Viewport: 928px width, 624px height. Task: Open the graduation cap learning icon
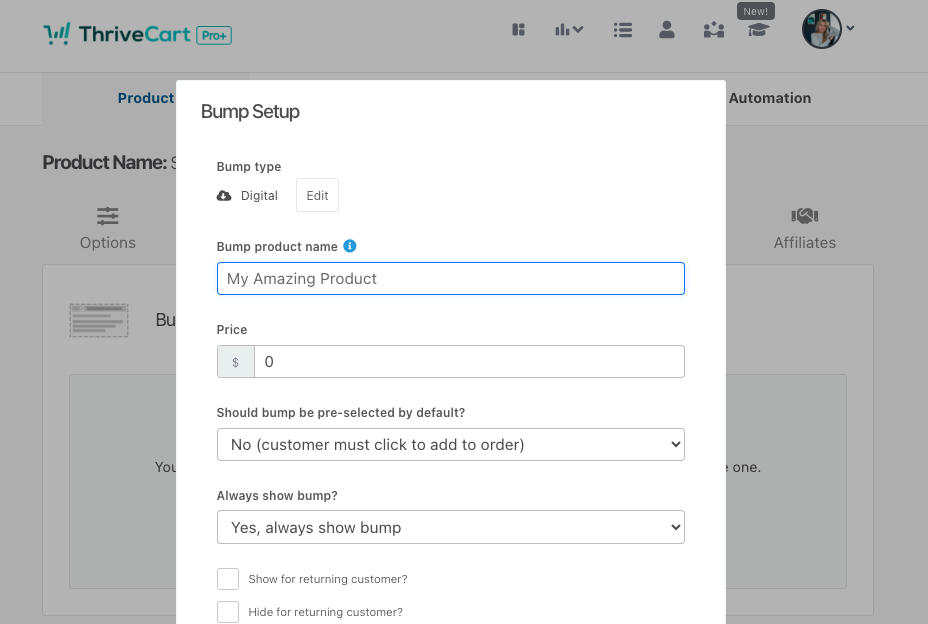pyautogui.click(x=758, y=30)
